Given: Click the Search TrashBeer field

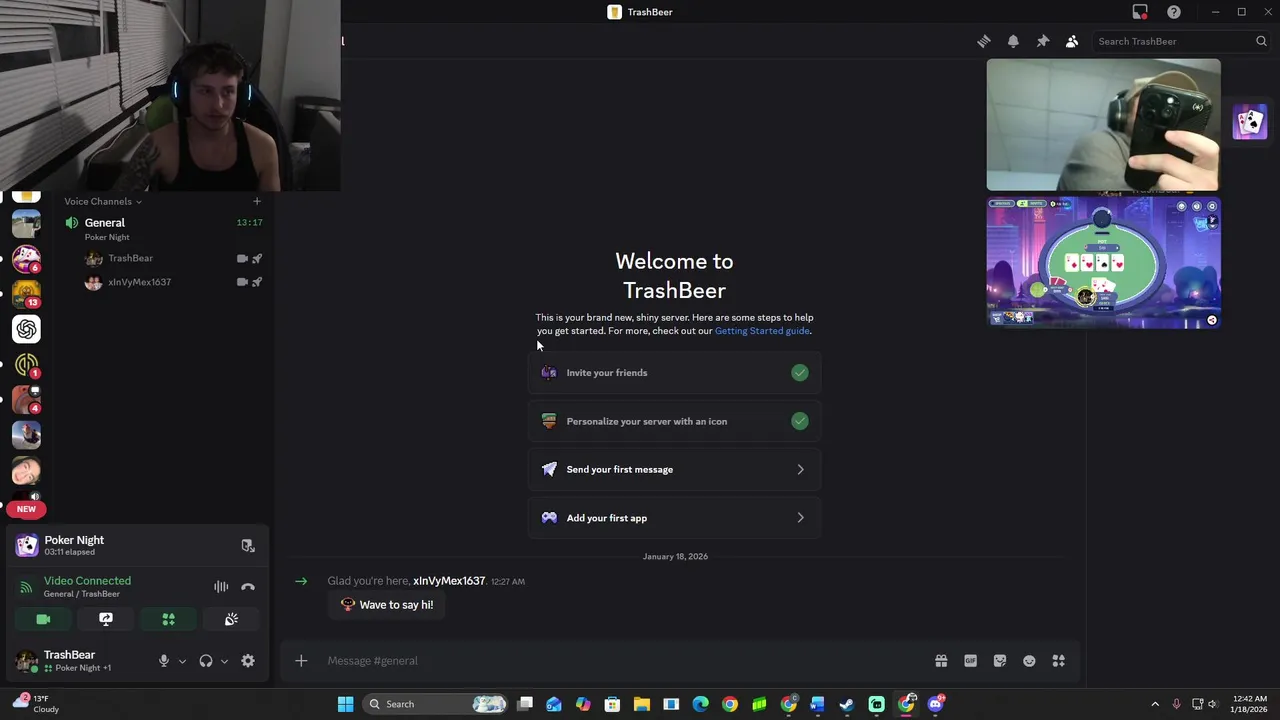Looking at the screenshot, I should click(1180, 41).
